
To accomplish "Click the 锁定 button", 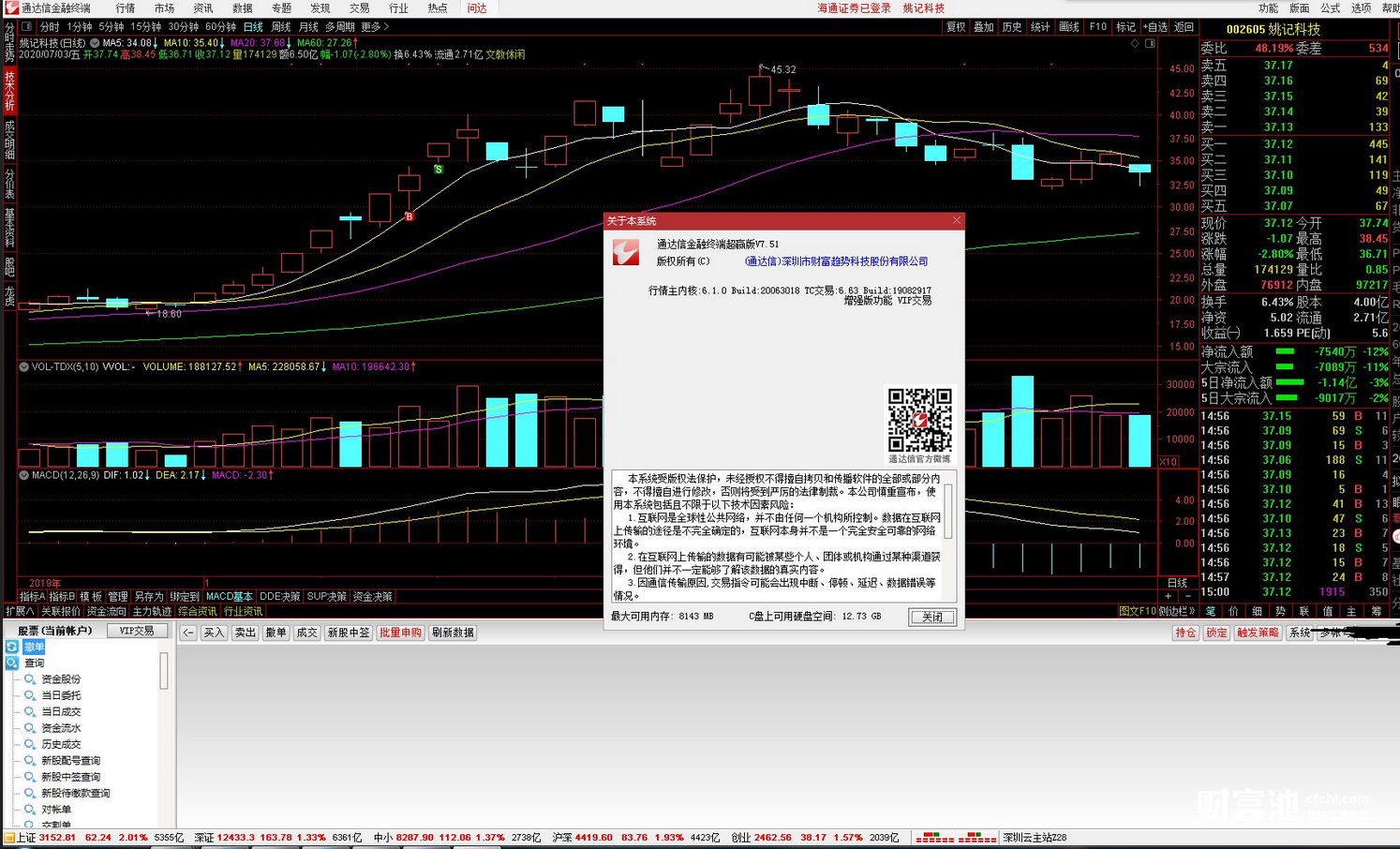I will [1216, 633].
